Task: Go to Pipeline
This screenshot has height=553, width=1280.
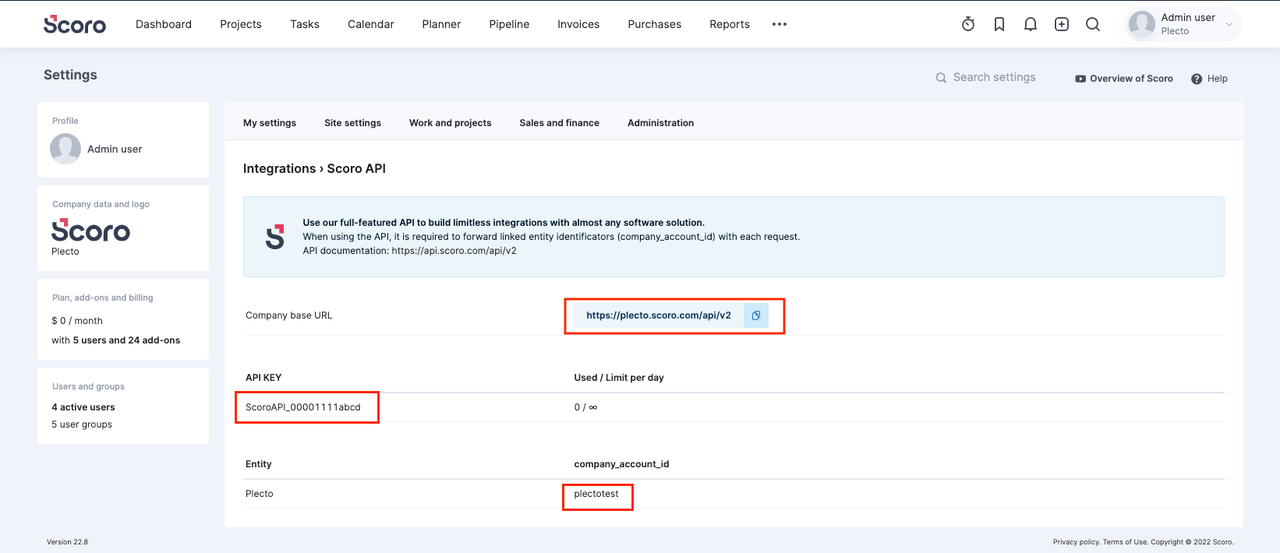Action: point(509,24)
